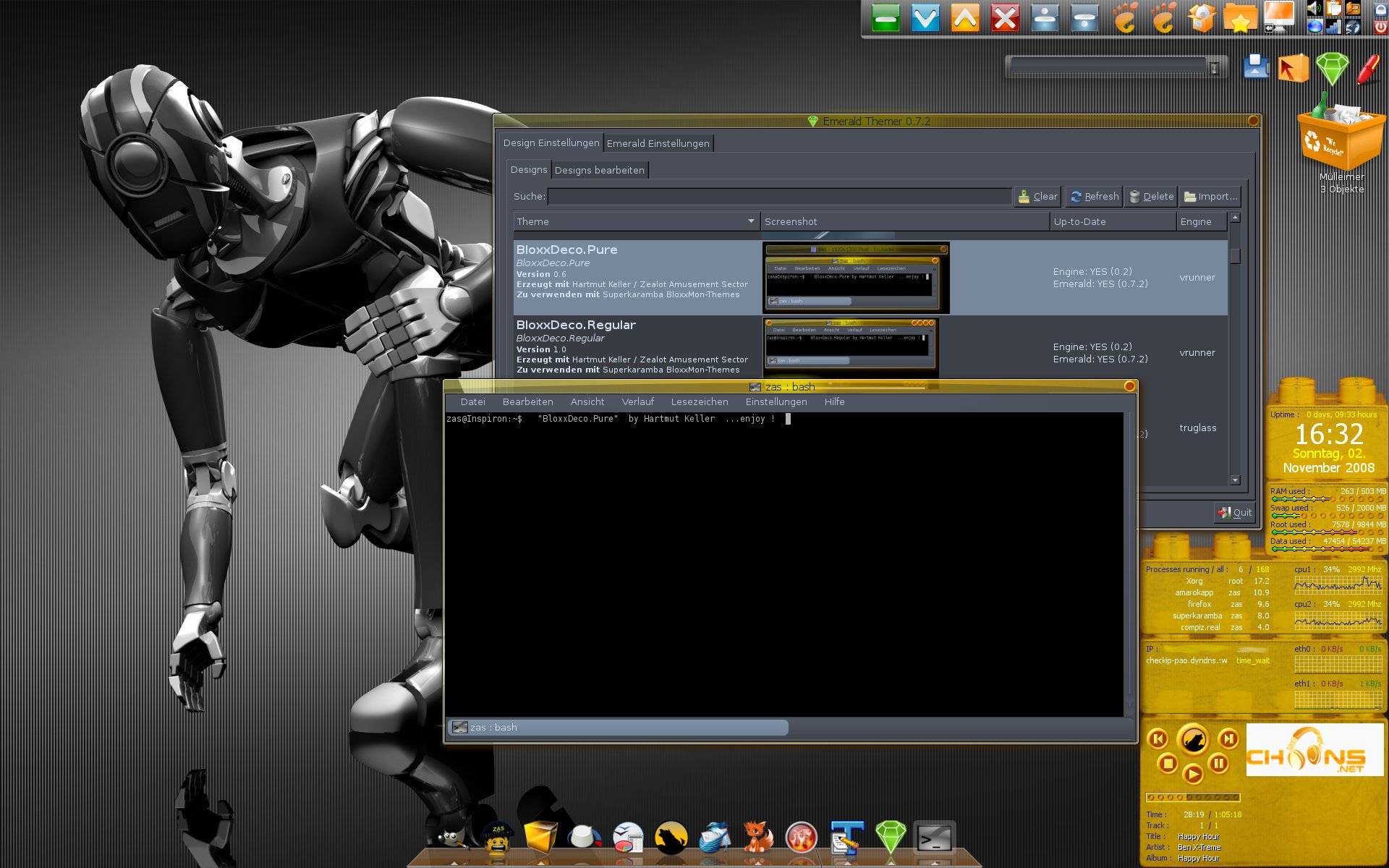Click the red pen desktop icon
This screenshot has width=1389, height=868.
click(1368, 69)
